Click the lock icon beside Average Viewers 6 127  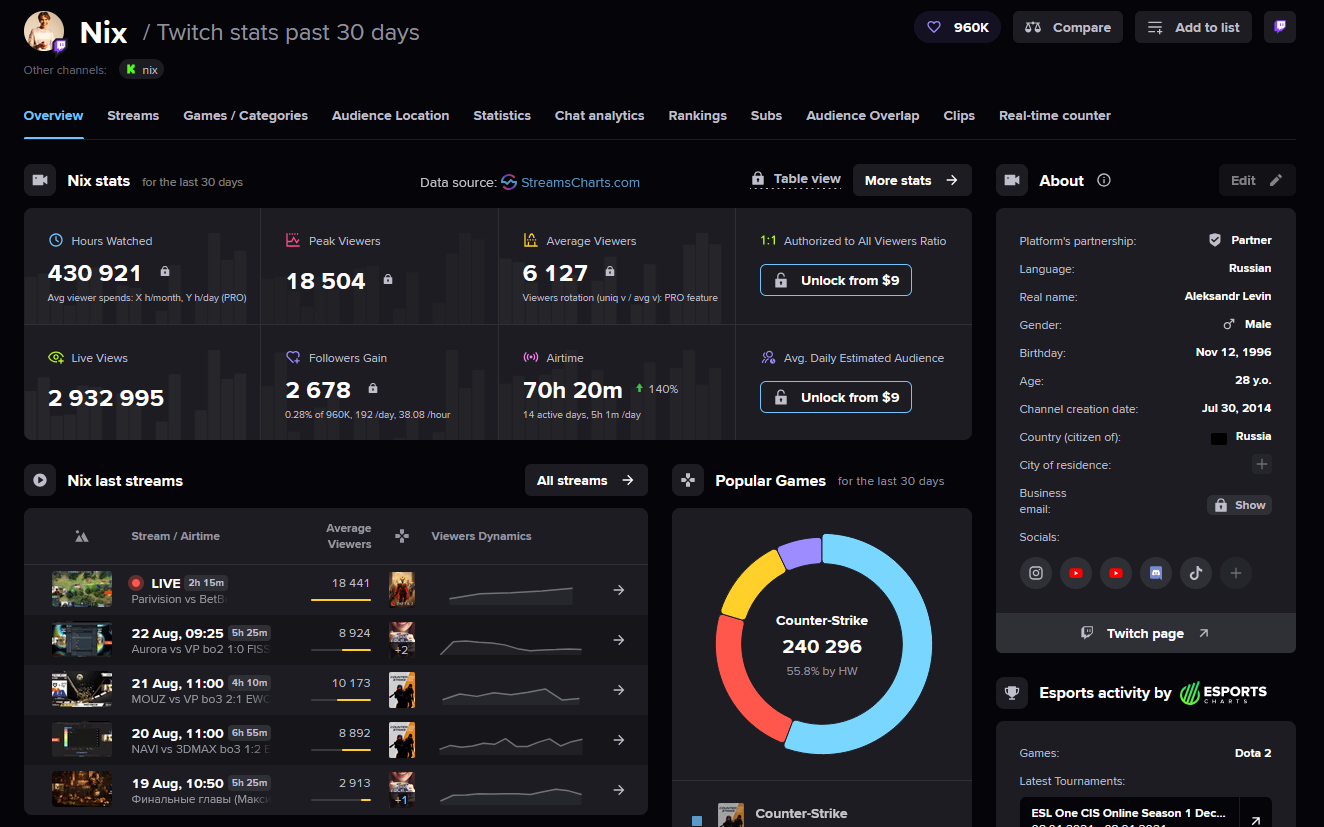(x=610, y=272)
